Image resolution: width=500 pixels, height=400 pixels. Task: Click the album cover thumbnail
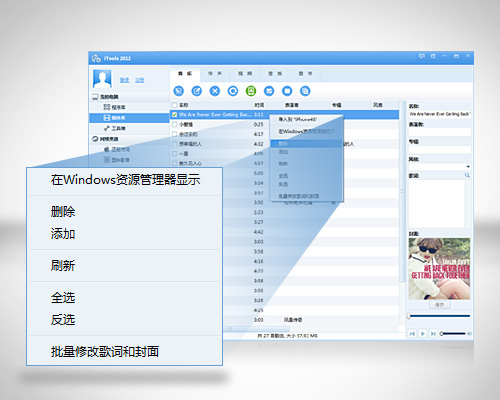[439, 268]
